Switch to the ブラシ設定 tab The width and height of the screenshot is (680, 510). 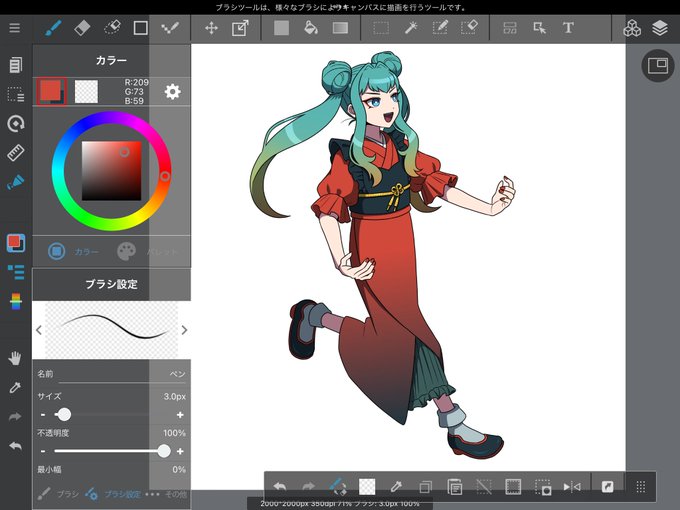pos(113,494)
